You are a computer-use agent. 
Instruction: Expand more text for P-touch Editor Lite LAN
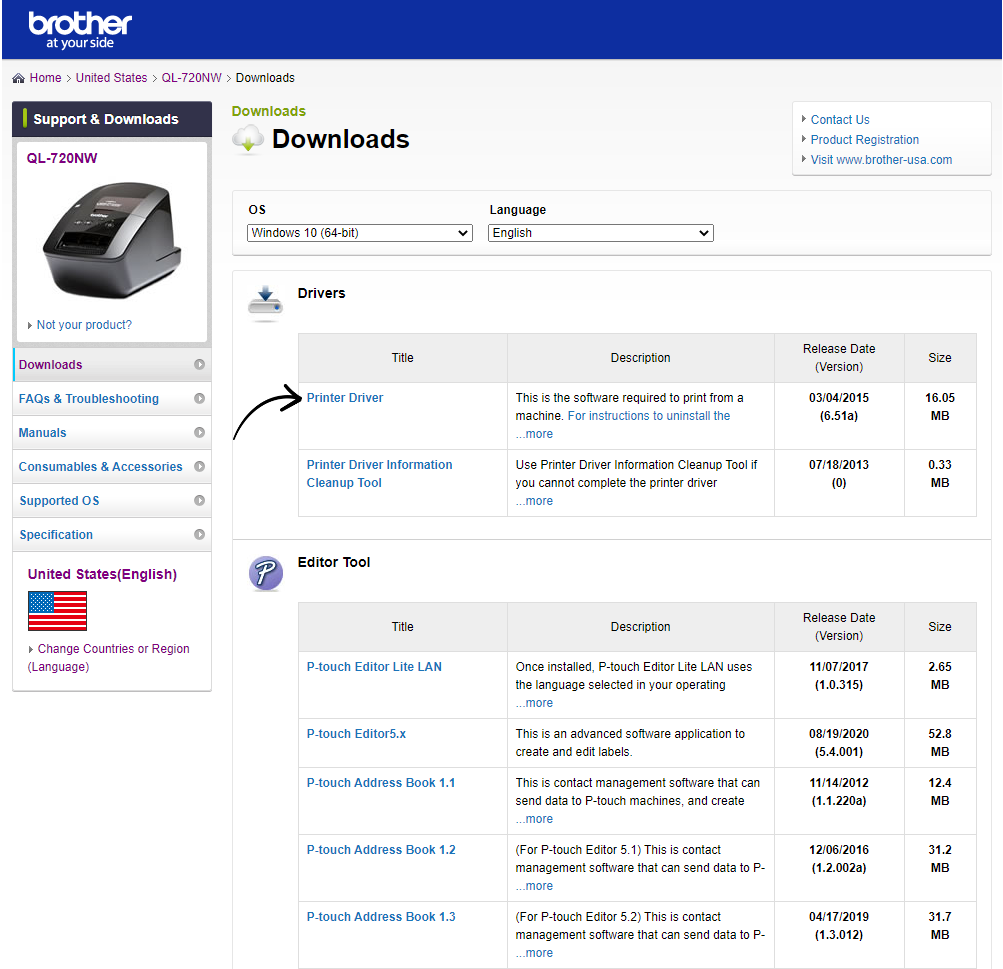pyautogui.click(x=534, y=703)
